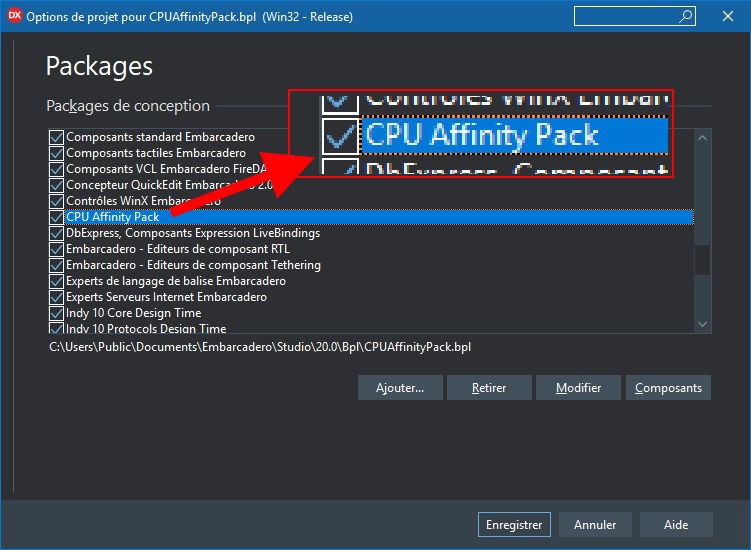Viewport: 751px width, 550px height.
Task: Uncheck the CPU Affinity Pack checkbox
Action: (57, 217)
